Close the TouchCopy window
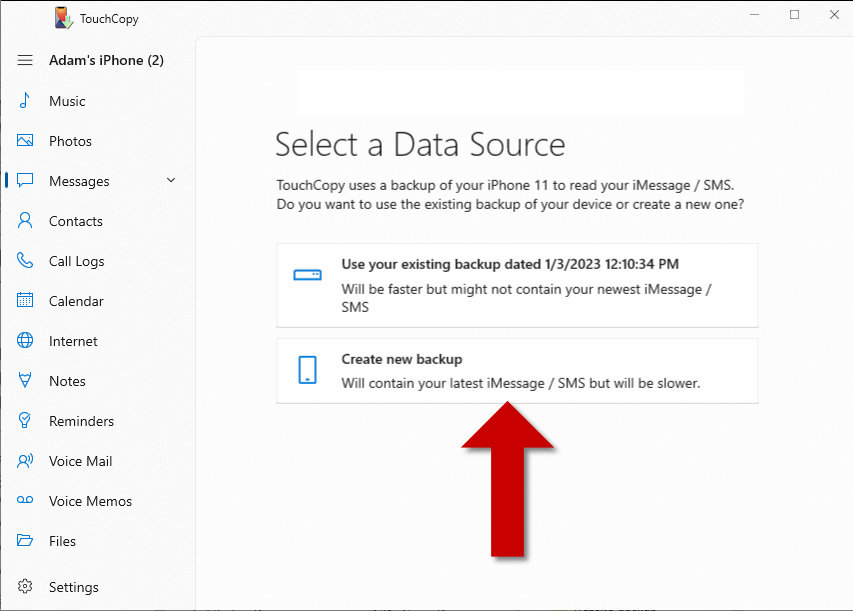Viewport: 853px width, 611px height. click(x=835, y=15)
